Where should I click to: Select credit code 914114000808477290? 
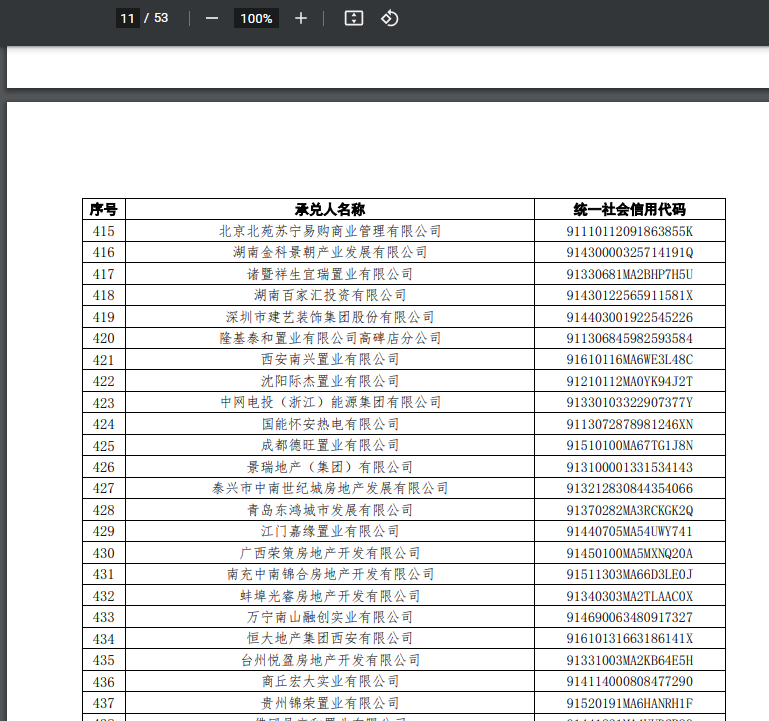click(x=630, y=681)
